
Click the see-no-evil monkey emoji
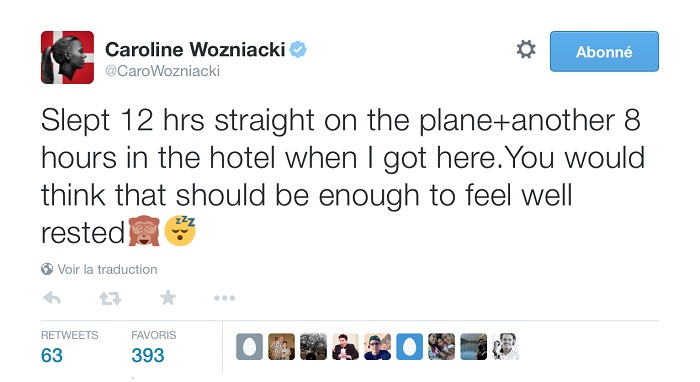(144, 231)
